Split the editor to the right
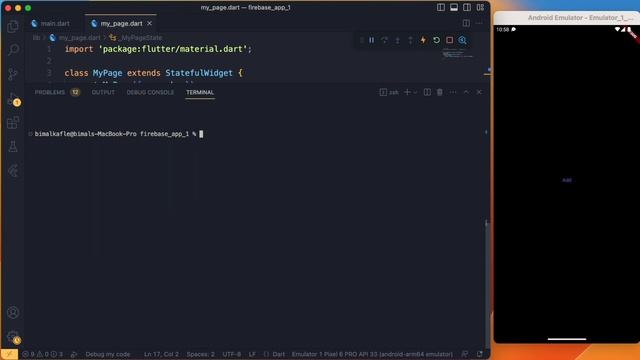Screen dimensions: 640x360 tap(466, 23)
